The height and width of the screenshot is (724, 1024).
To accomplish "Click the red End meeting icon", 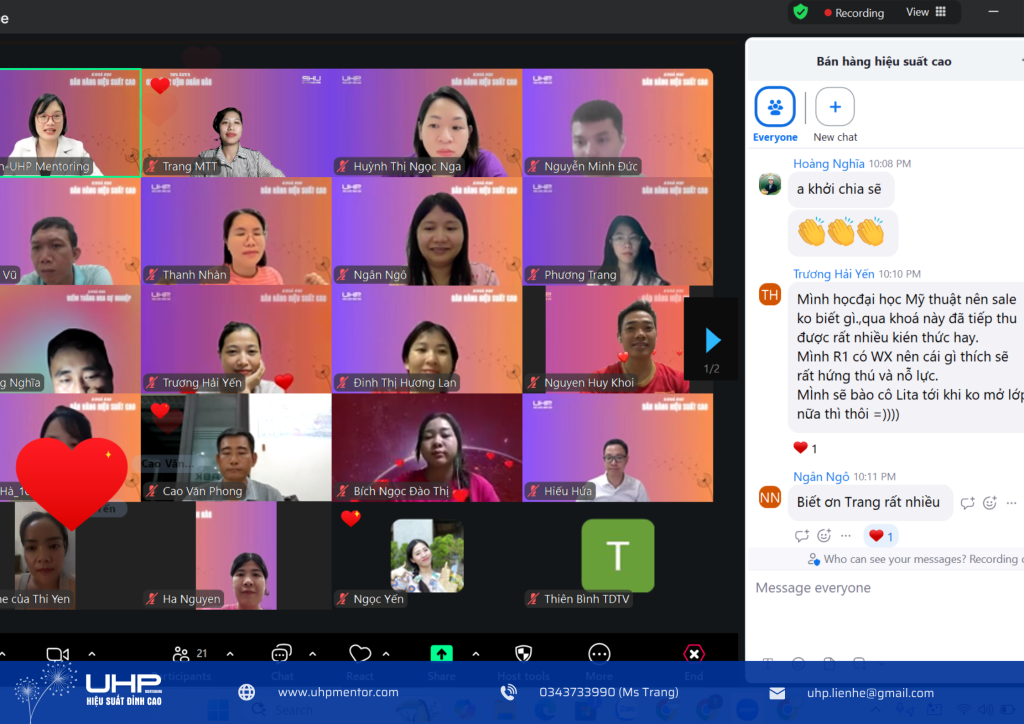I will pyautogui.click(x=693, y=654).
